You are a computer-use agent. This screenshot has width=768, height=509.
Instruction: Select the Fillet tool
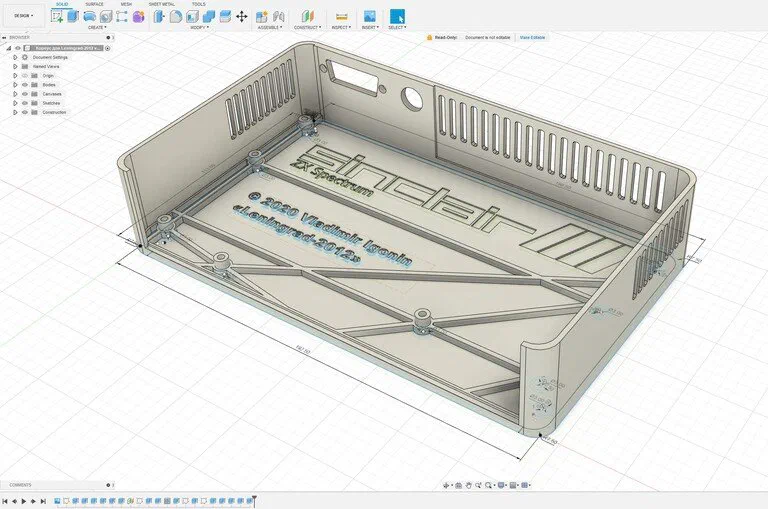pos(176,16)
